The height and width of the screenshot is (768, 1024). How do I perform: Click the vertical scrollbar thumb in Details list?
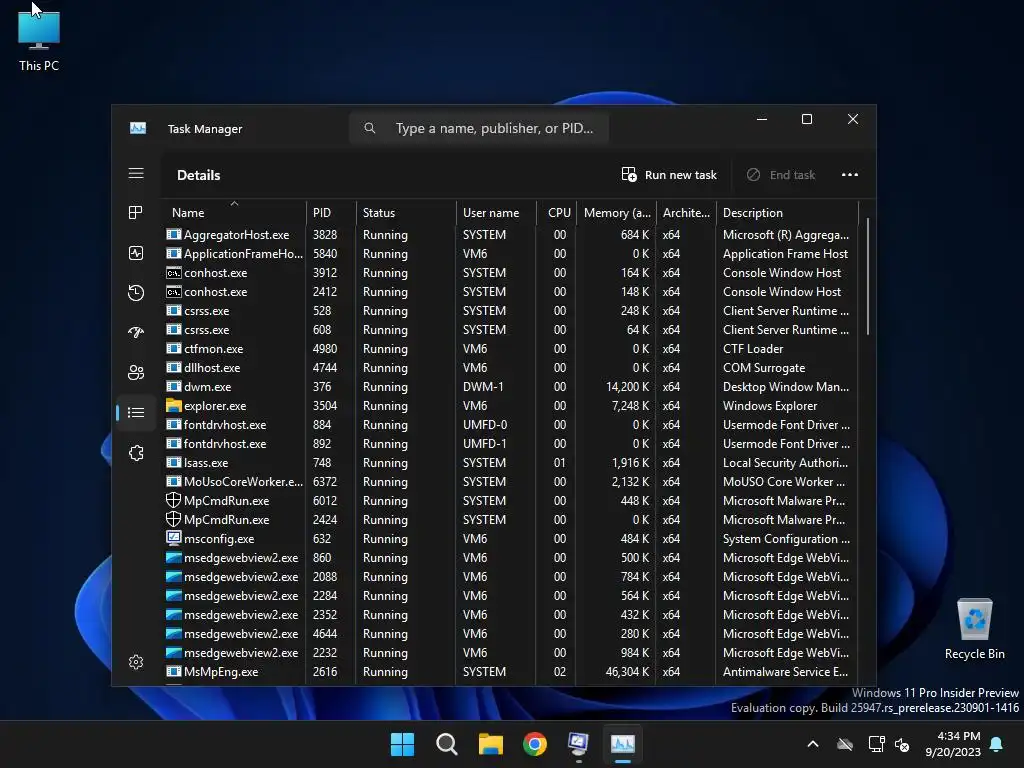[x=867, y=277]
